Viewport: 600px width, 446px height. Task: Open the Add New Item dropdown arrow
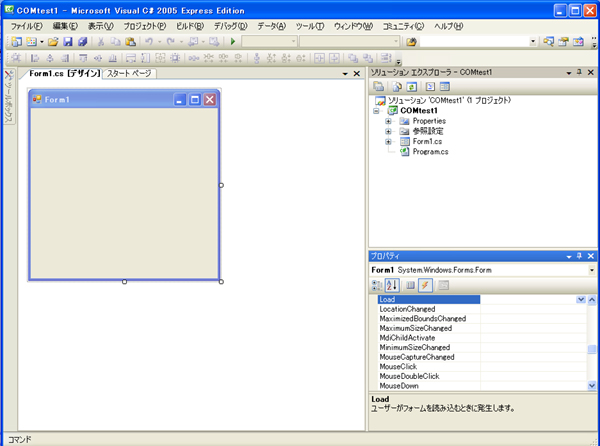tap(42, 41)
